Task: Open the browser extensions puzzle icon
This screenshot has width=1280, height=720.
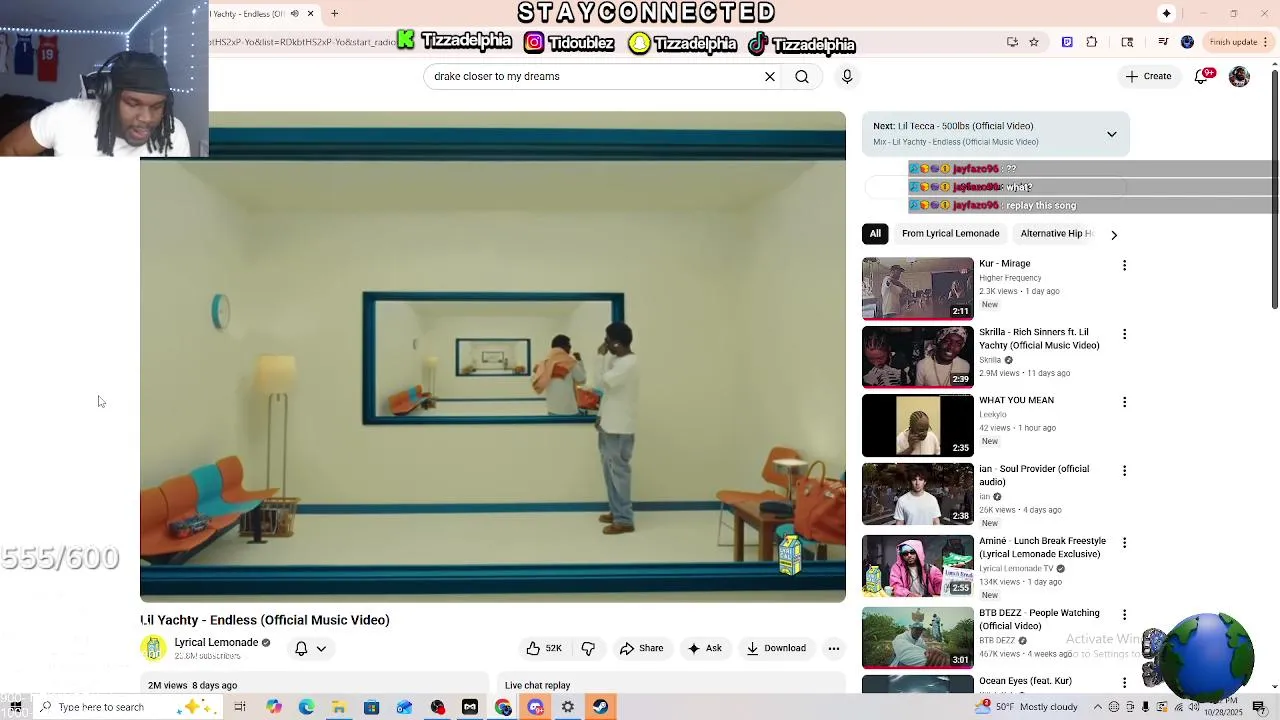Action: 1092,42
